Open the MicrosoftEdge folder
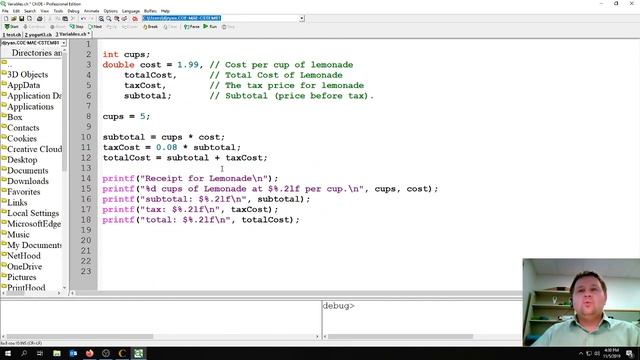 coord(34,224)
